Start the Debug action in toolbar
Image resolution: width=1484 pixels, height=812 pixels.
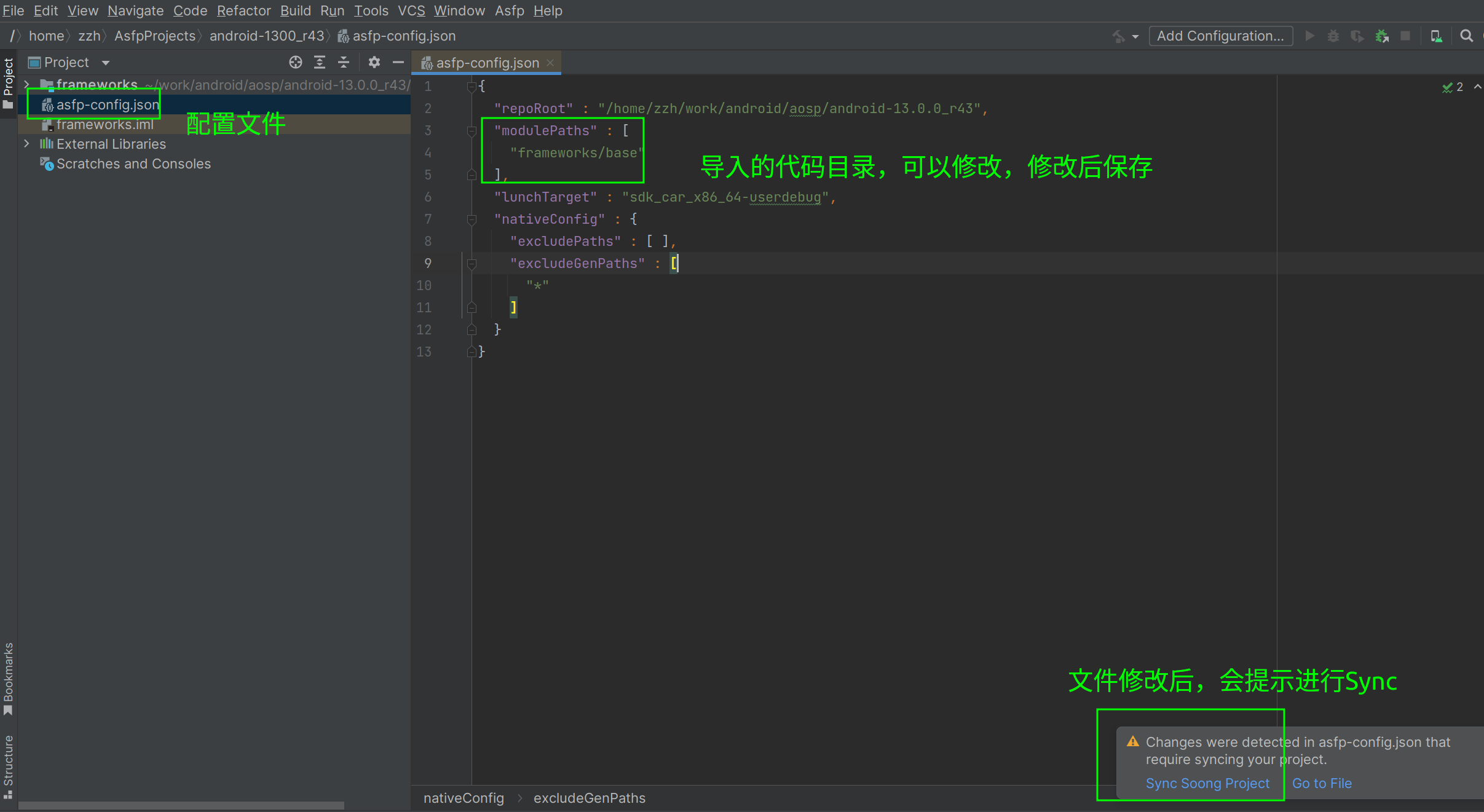click(x=1333, y=36)
